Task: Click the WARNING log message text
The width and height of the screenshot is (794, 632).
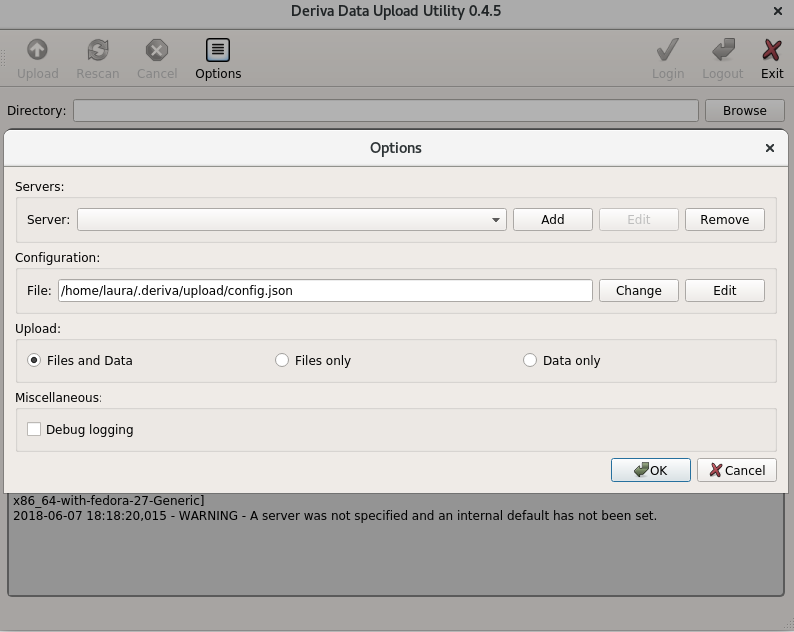Action: pos(335,516)
